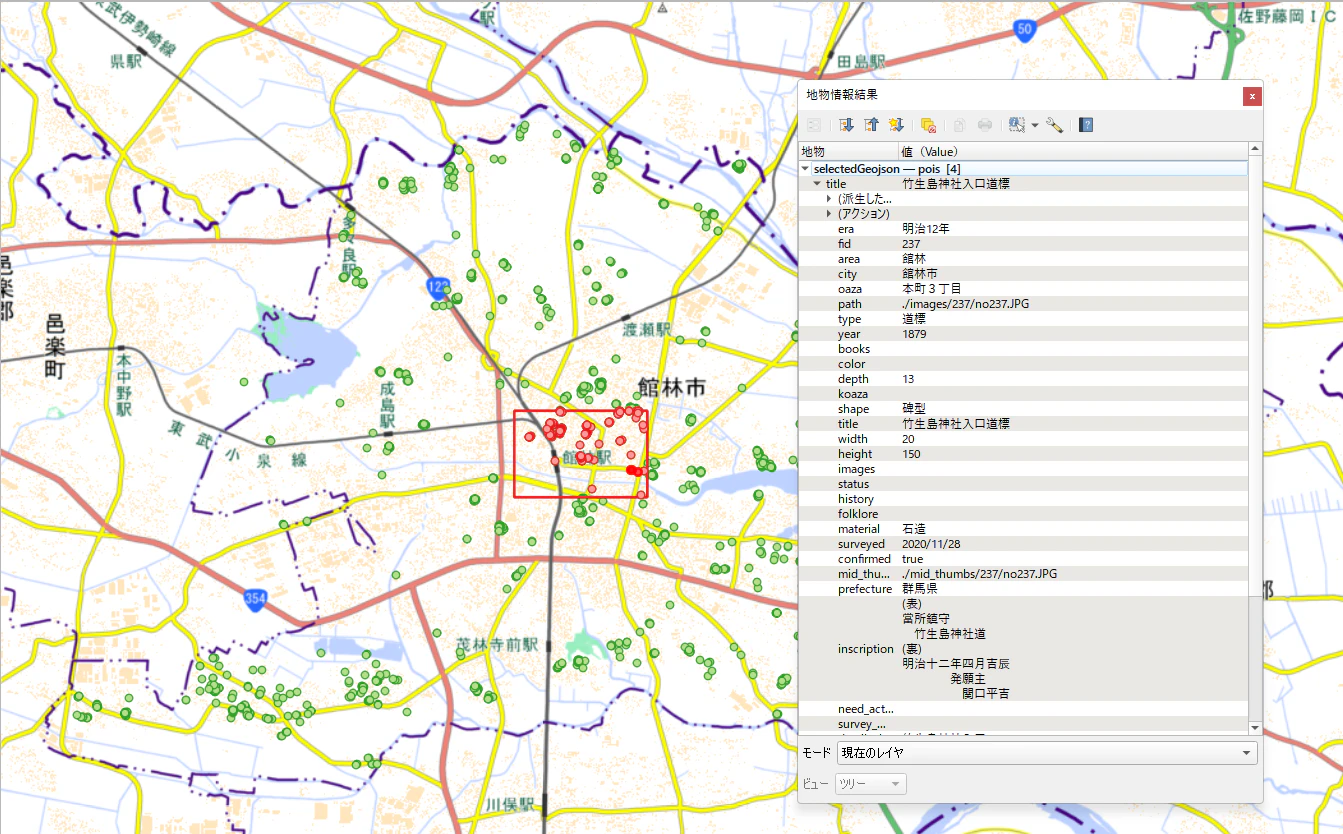Select the fid row
This screenshot has width=1343, height=834.
coord(1023,244)
